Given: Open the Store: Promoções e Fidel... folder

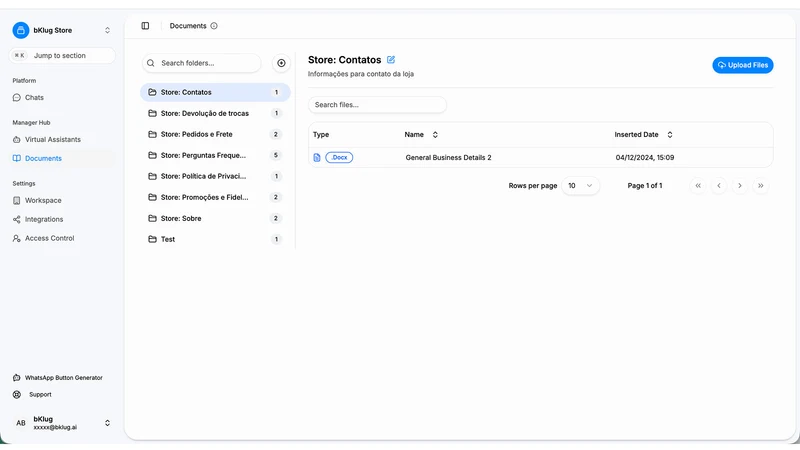Looking at the screenshot, I should 215,197.
